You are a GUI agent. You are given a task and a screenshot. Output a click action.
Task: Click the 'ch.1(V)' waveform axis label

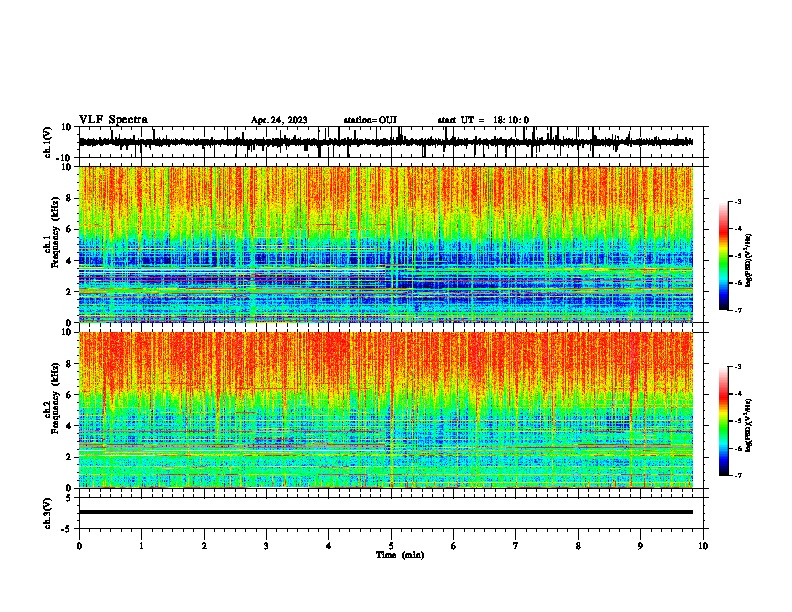(x=48, y=142)
